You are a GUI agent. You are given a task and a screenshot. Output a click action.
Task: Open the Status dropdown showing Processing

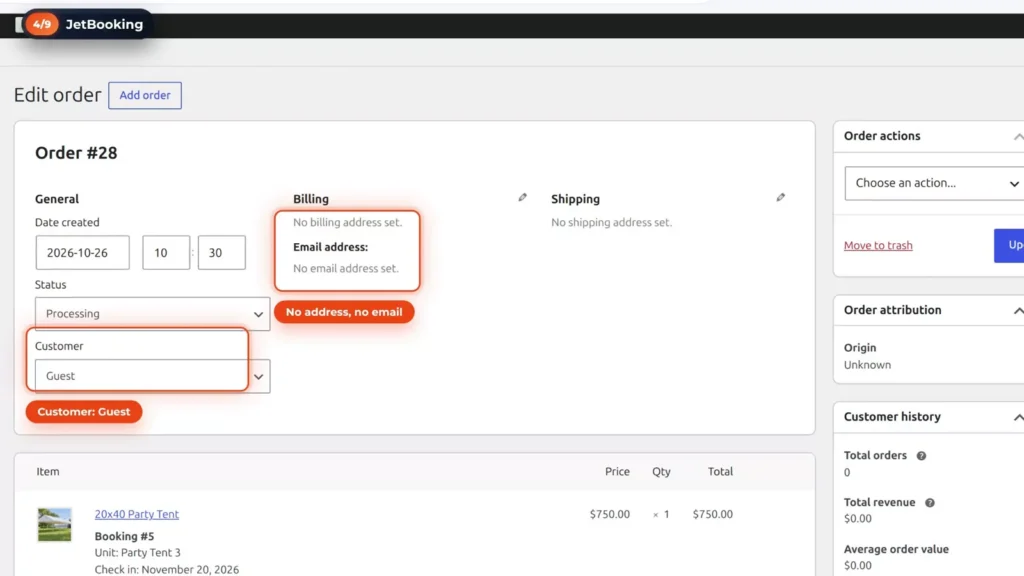[152, 313]
